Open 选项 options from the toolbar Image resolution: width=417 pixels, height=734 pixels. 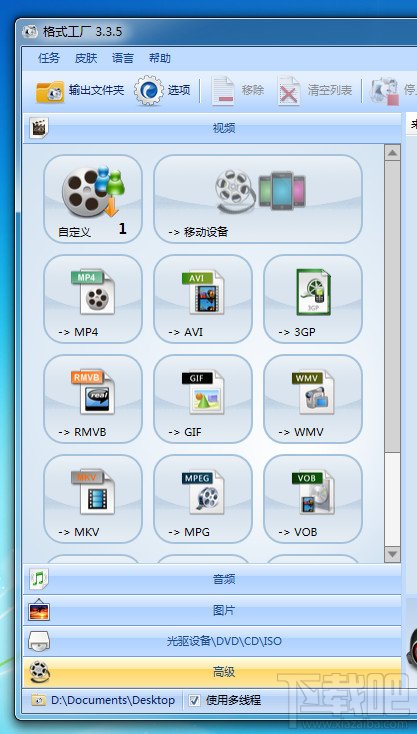pyautogui.click(x=162, y=90)
